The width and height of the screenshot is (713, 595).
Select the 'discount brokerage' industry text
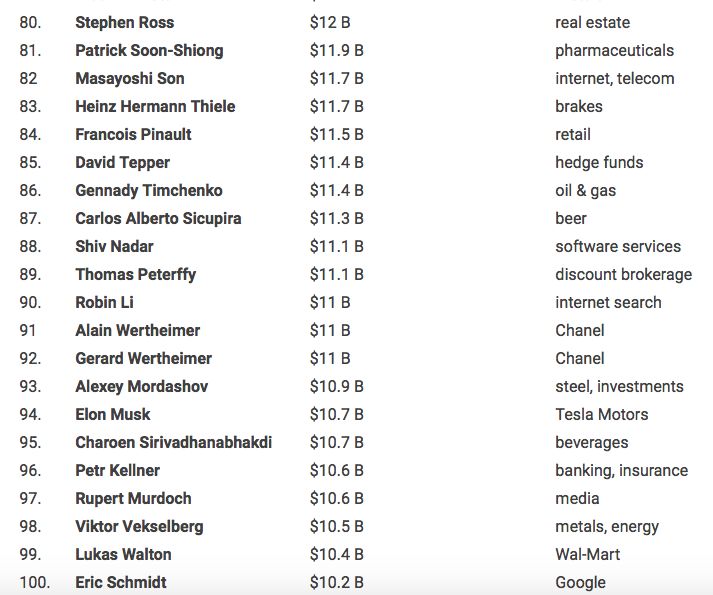point(623,274)
